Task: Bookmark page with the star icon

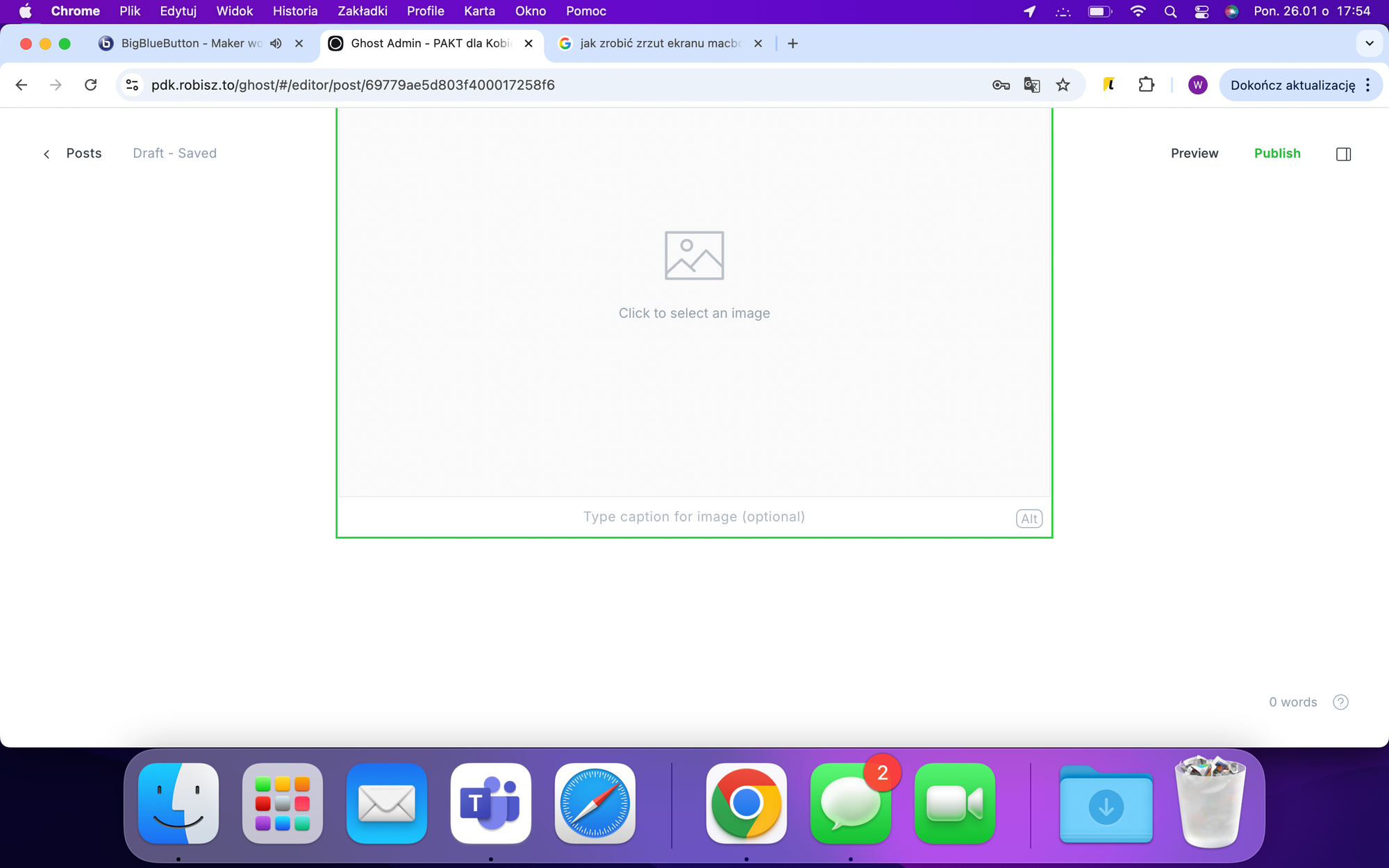Action: [x=1063, y=85]
